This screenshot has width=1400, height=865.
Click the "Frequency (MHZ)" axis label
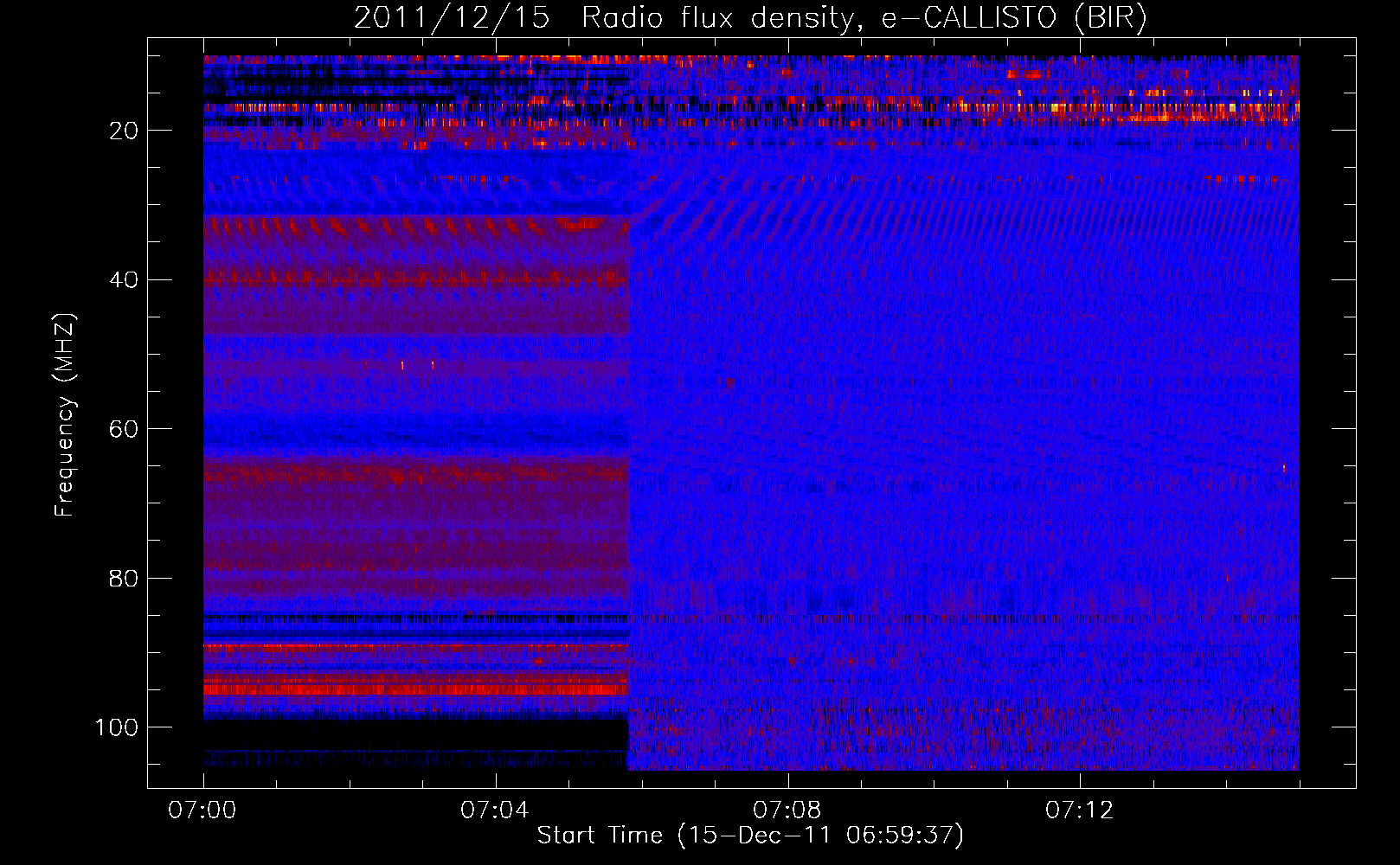coord(65,415)
